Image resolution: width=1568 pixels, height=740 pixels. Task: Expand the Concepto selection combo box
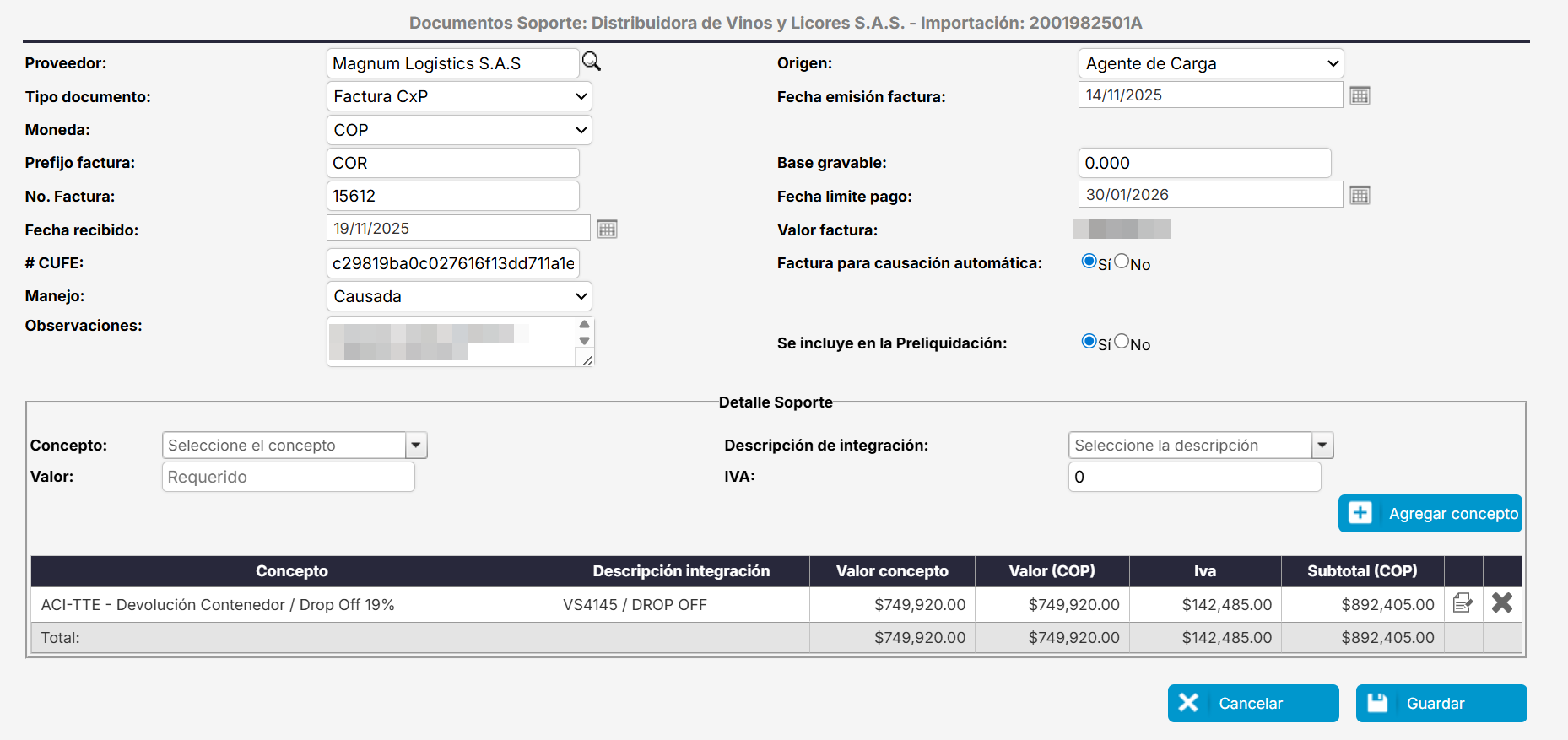click(x=416, y=445)
